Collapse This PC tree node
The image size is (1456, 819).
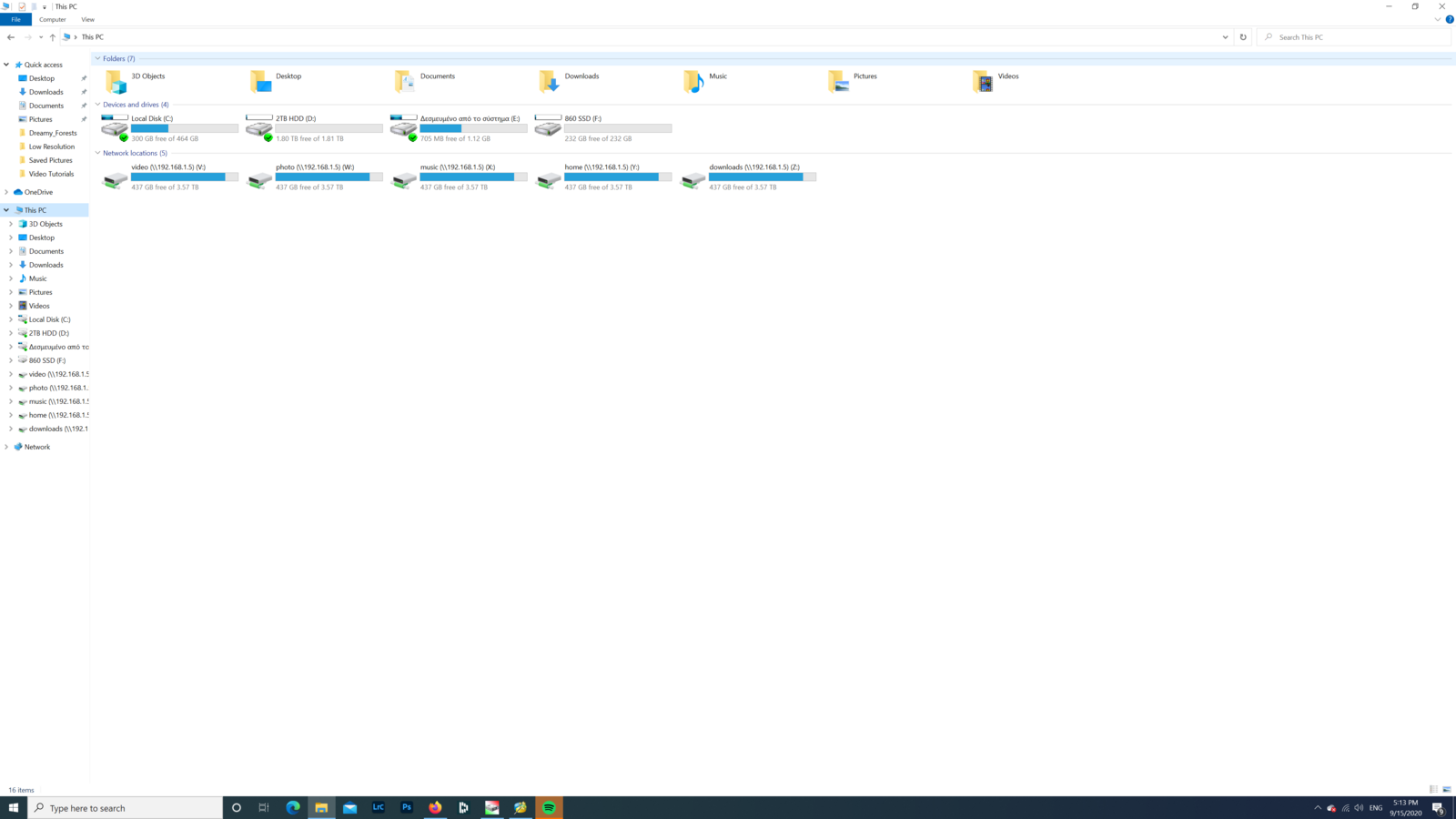point(6,210)
